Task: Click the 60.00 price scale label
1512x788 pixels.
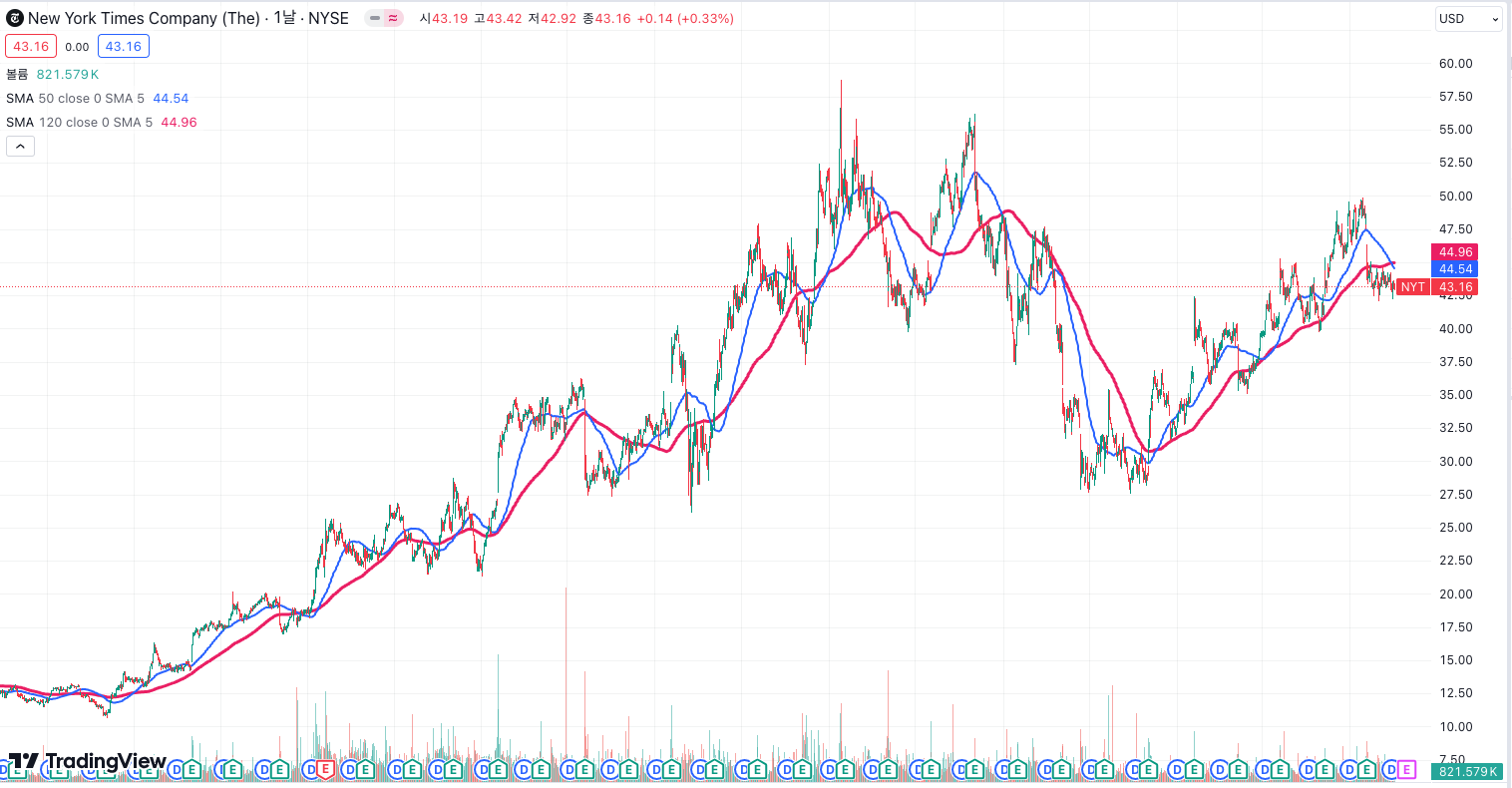Action: pyautogui.click(x=1456, y=64)
